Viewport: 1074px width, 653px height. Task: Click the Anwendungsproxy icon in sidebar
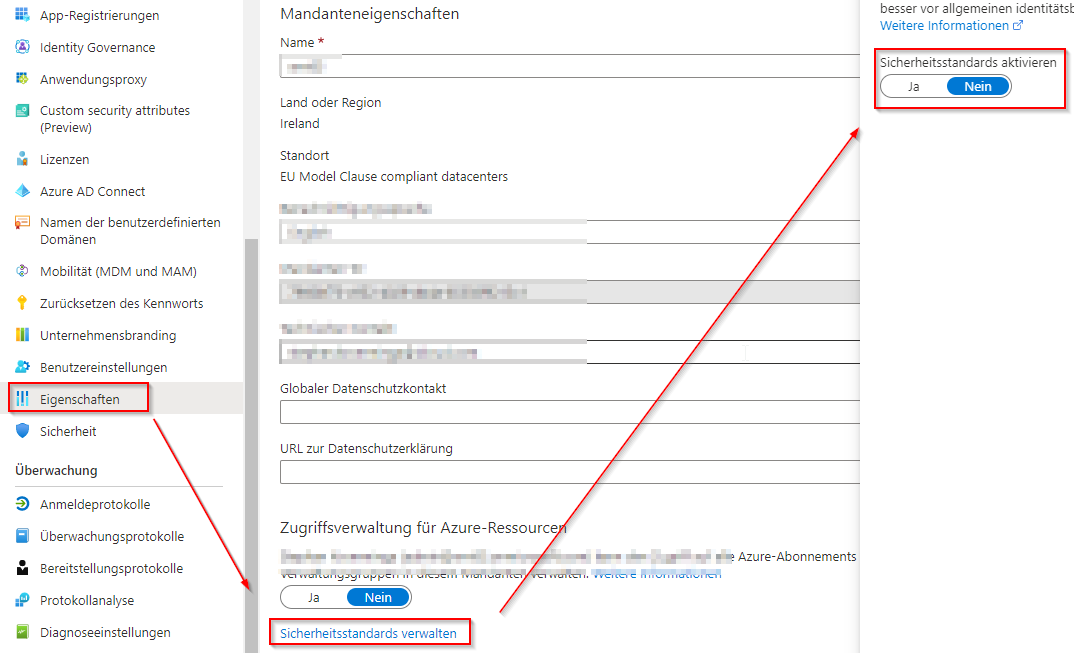click(22, 79)
